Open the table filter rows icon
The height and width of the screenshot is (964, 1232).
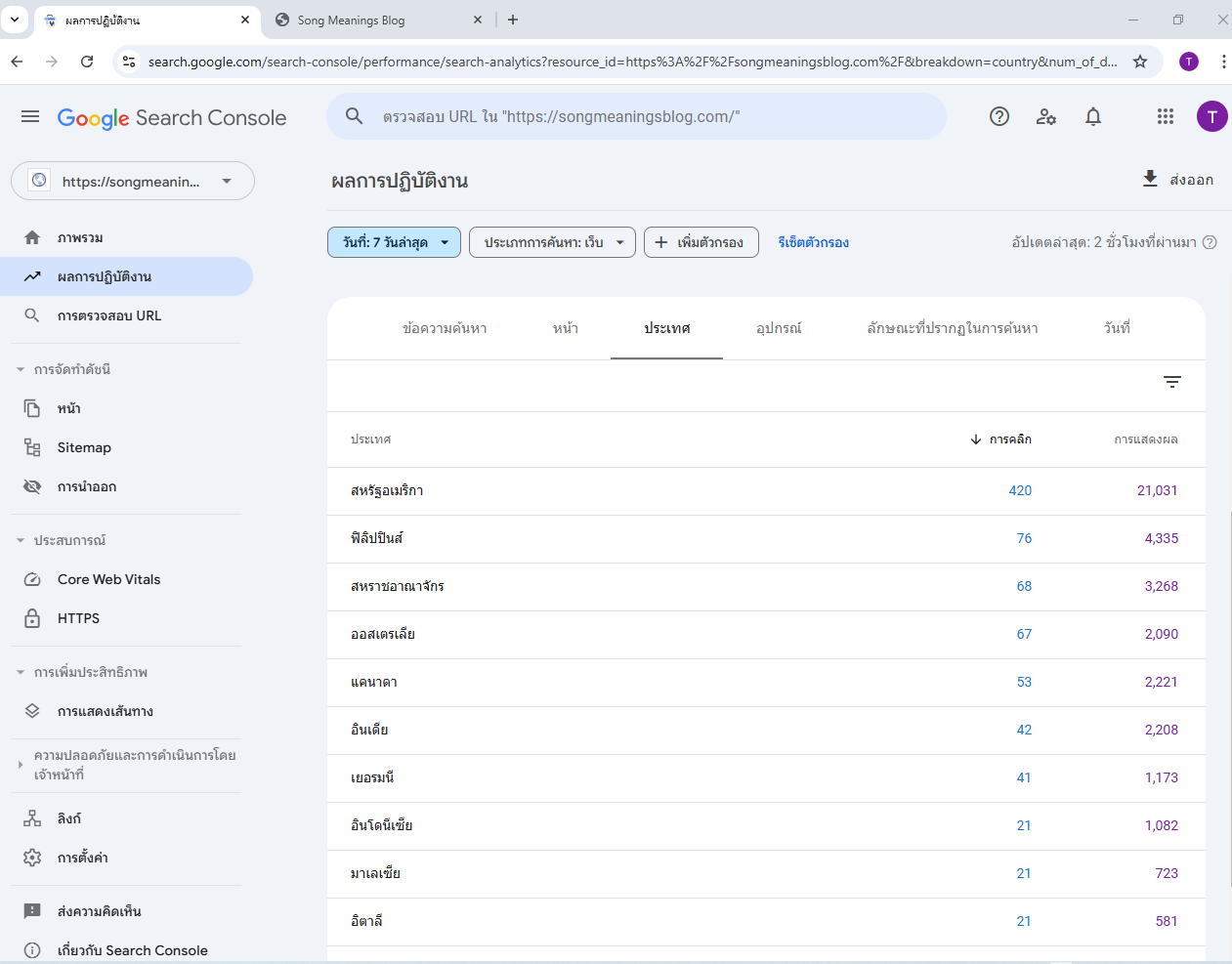pos(1172,382)
